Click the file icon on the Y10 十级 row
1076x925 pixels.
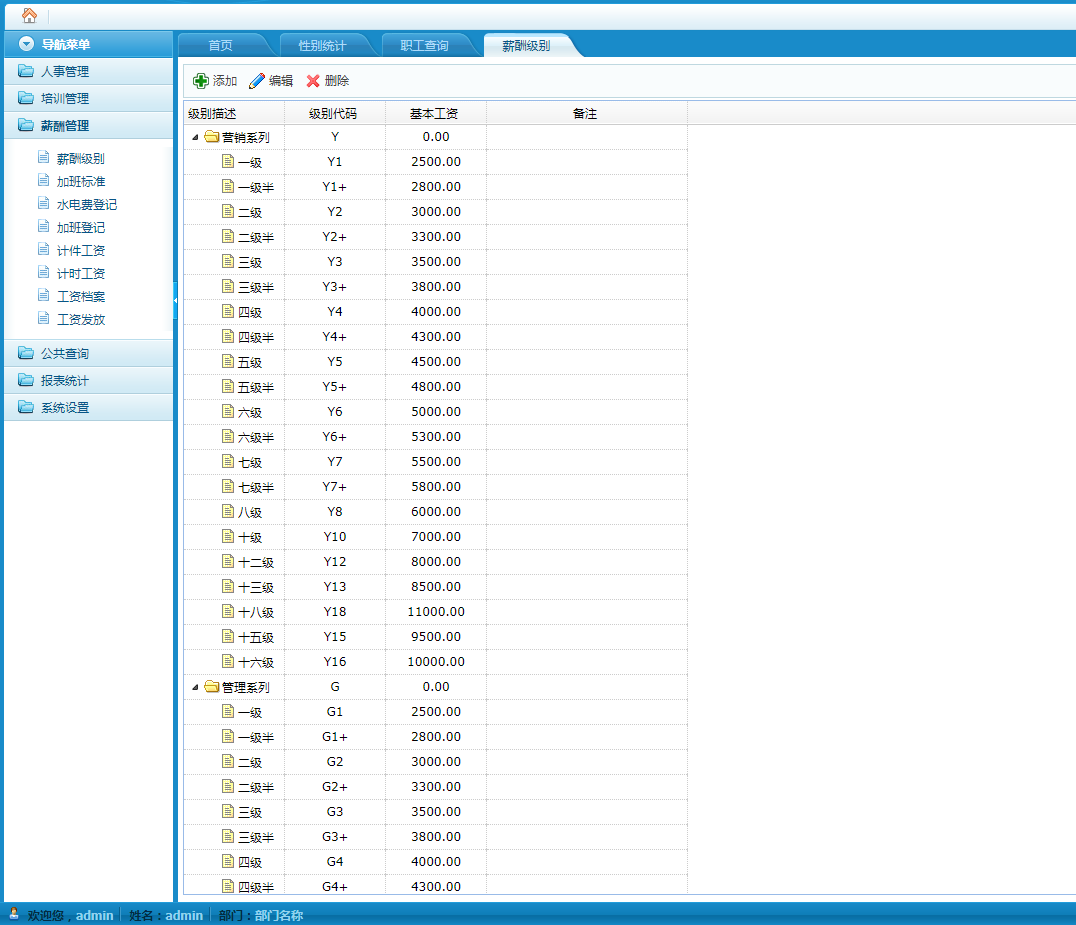228,536
